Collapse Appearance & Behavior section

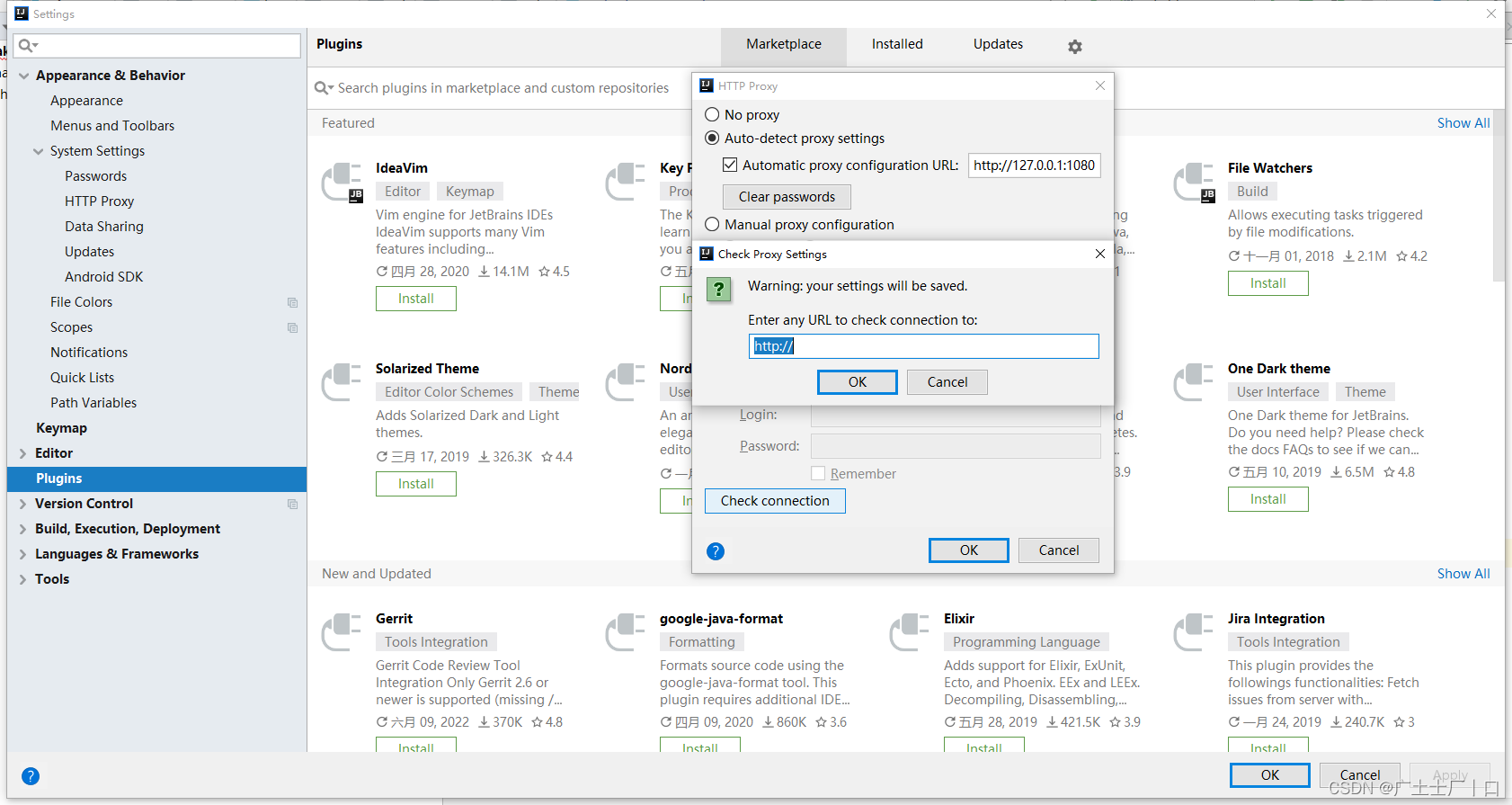(24, 76)
